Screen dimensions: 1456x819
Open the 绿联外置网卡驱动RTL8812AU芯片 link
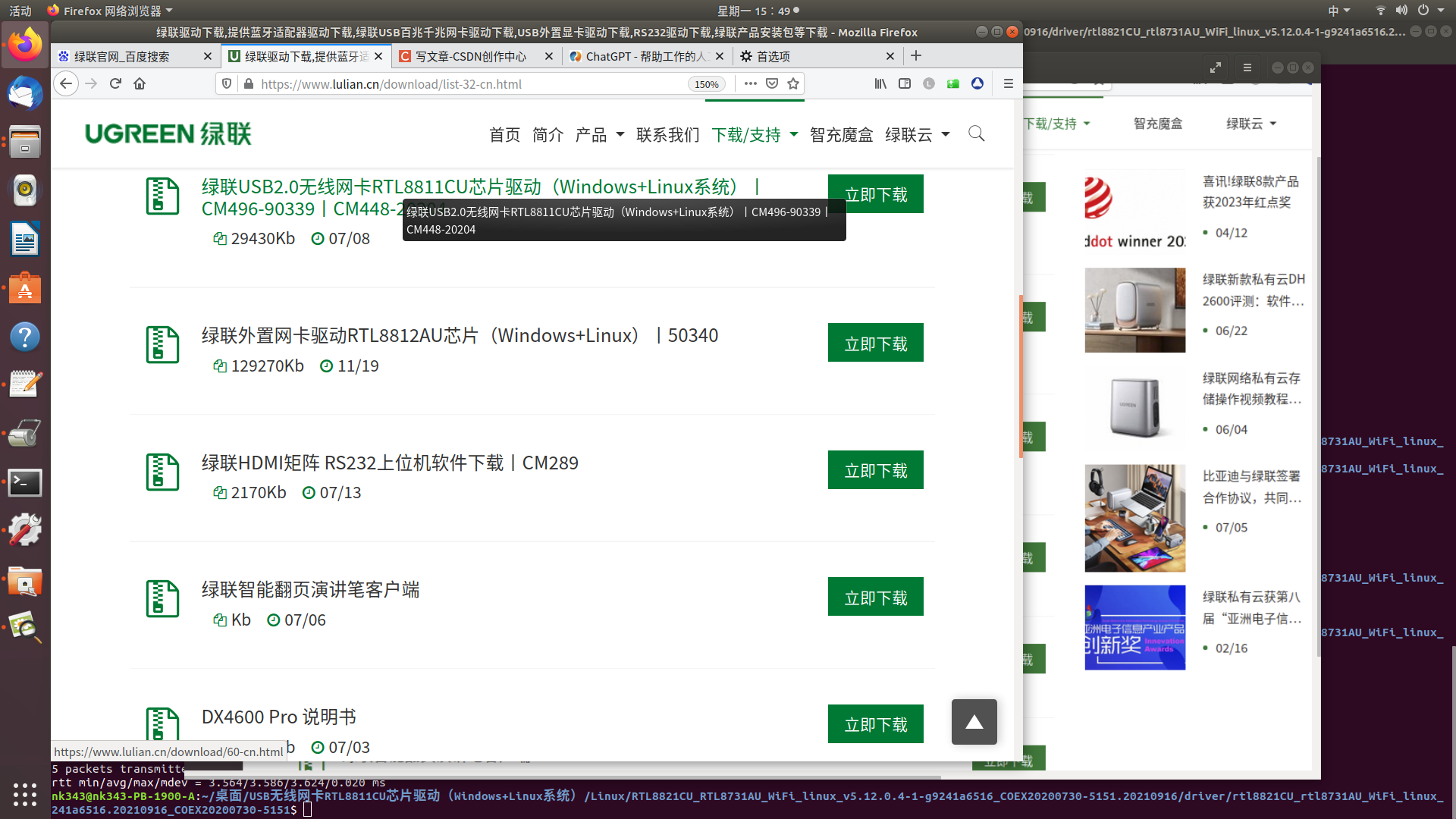(x=460, y=336)
